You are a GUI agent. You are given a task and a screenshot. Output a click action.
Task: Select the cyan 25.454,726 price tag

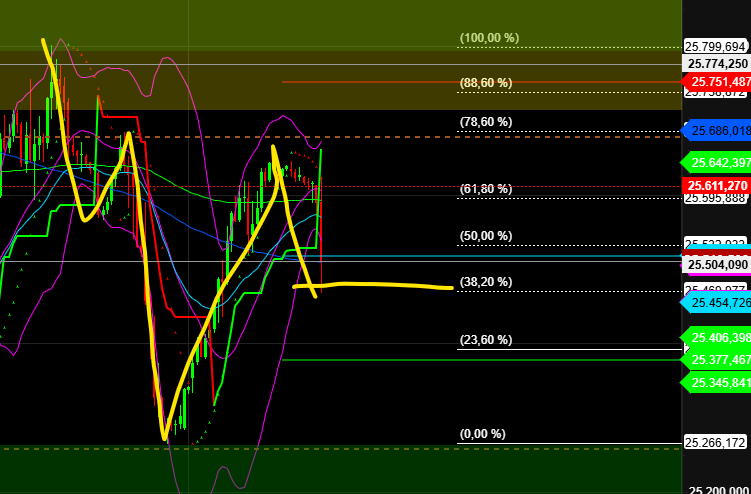716,303
